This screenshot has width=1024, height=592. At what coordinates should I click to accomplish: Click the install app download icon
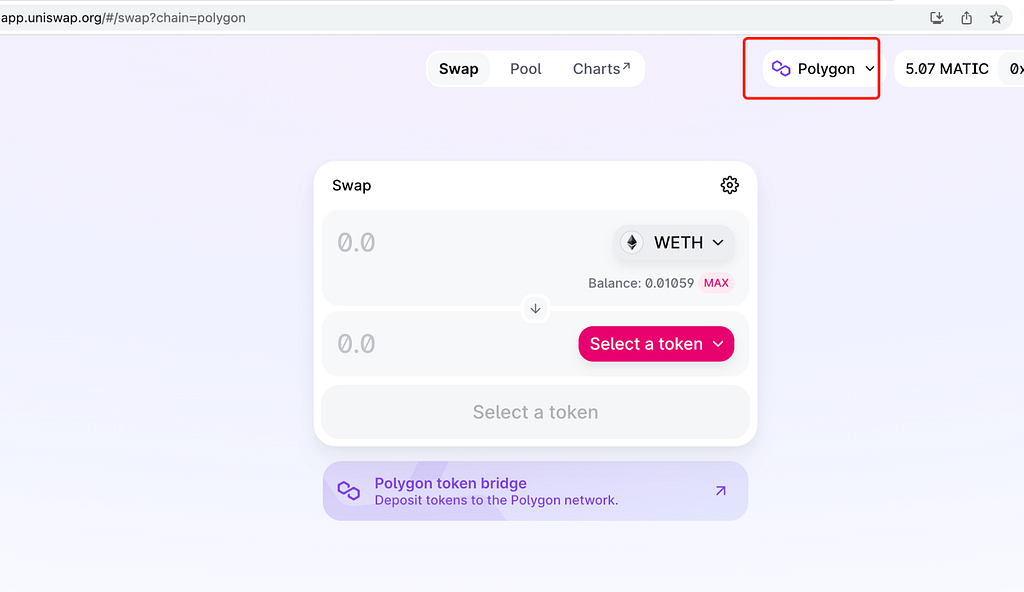(936, 18)
